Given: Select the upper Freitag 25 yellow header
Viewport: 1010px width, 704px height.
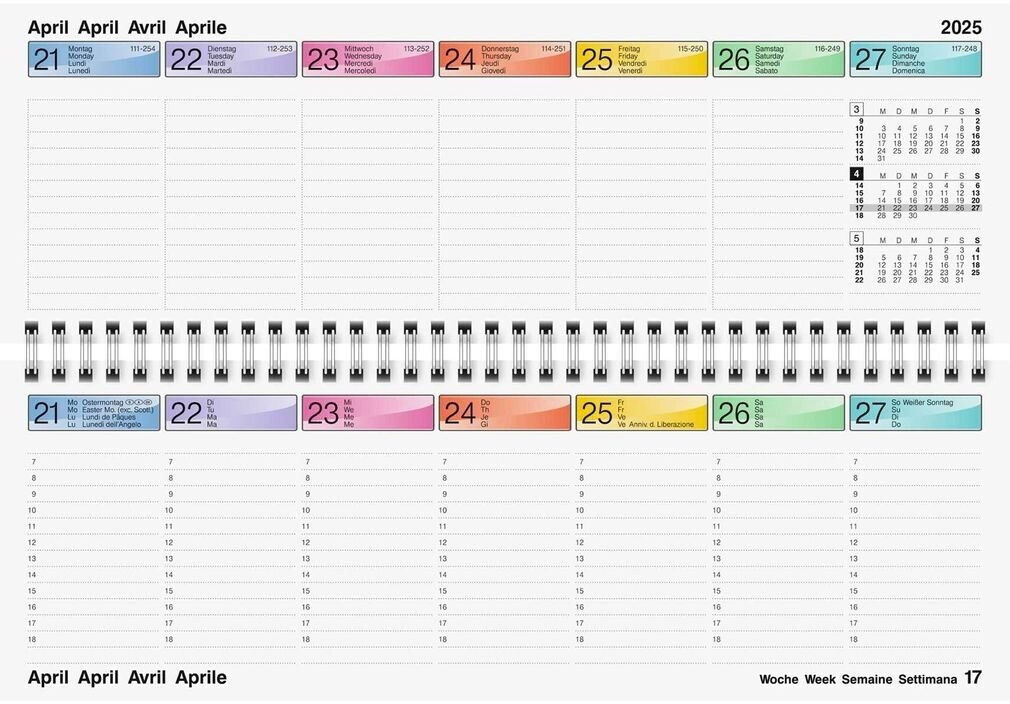Looking at the screenshot, I should point(642,60).
